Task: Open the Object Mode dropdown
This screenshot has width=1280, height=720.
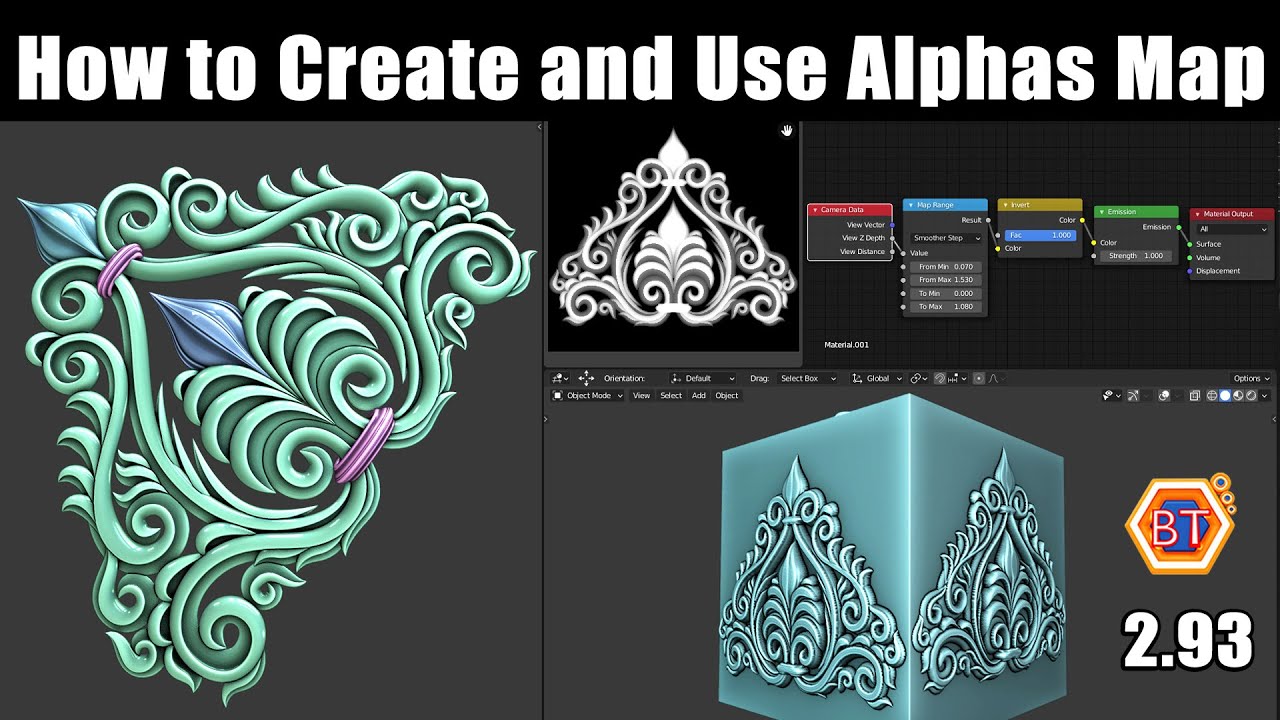Action: tap(589, 395)
